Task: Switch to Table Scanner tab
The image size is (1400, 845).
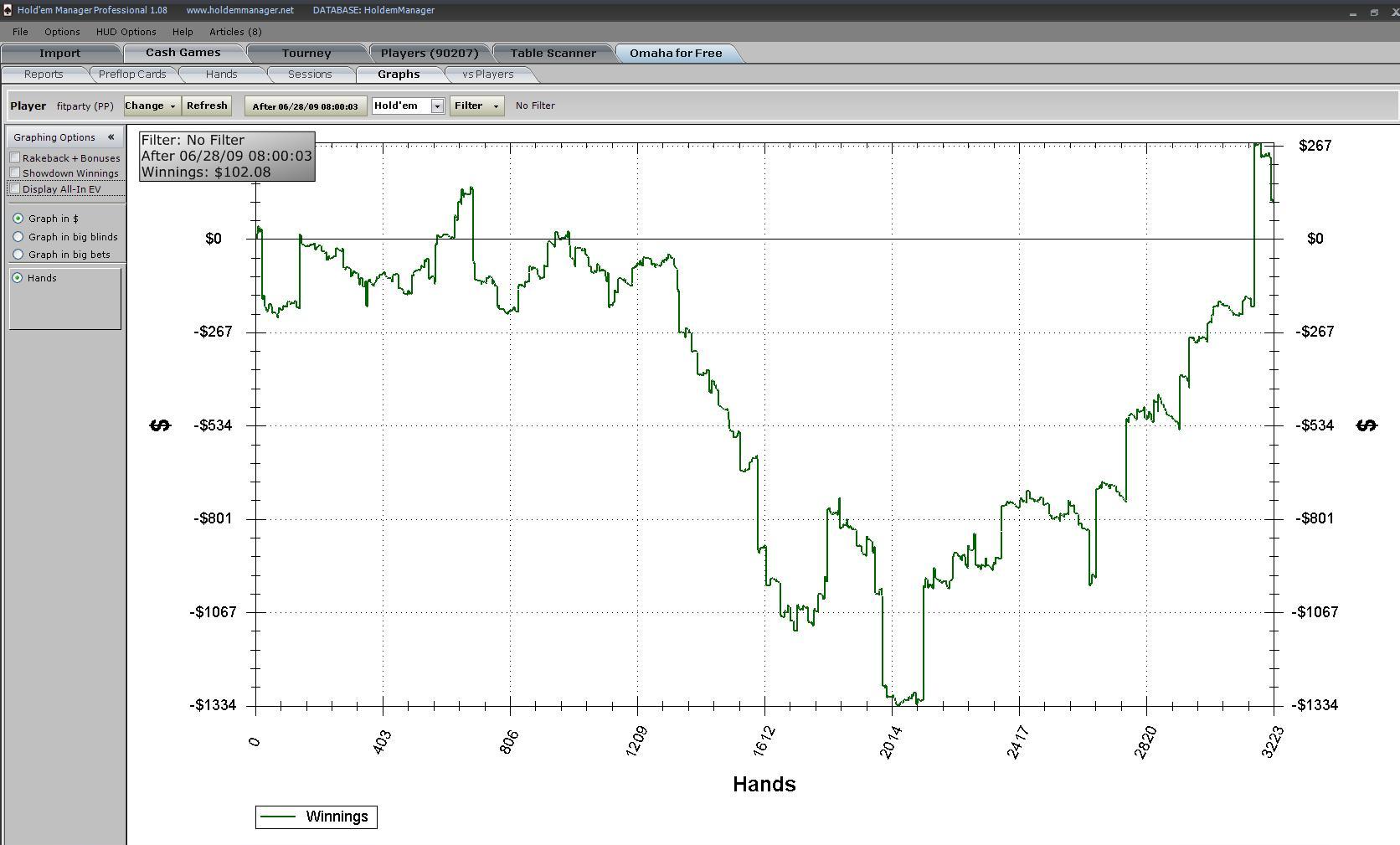Action: coord(553,53)
